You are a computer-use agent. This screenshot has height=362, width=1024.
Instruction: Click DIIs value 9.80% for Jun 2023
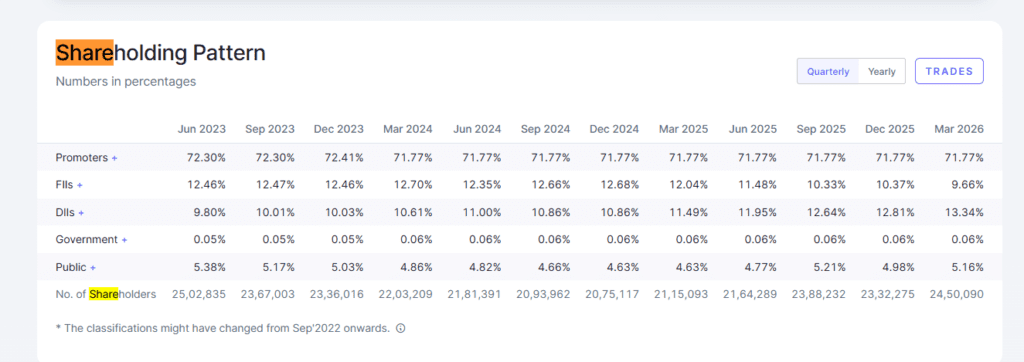[x=210, y=213]
